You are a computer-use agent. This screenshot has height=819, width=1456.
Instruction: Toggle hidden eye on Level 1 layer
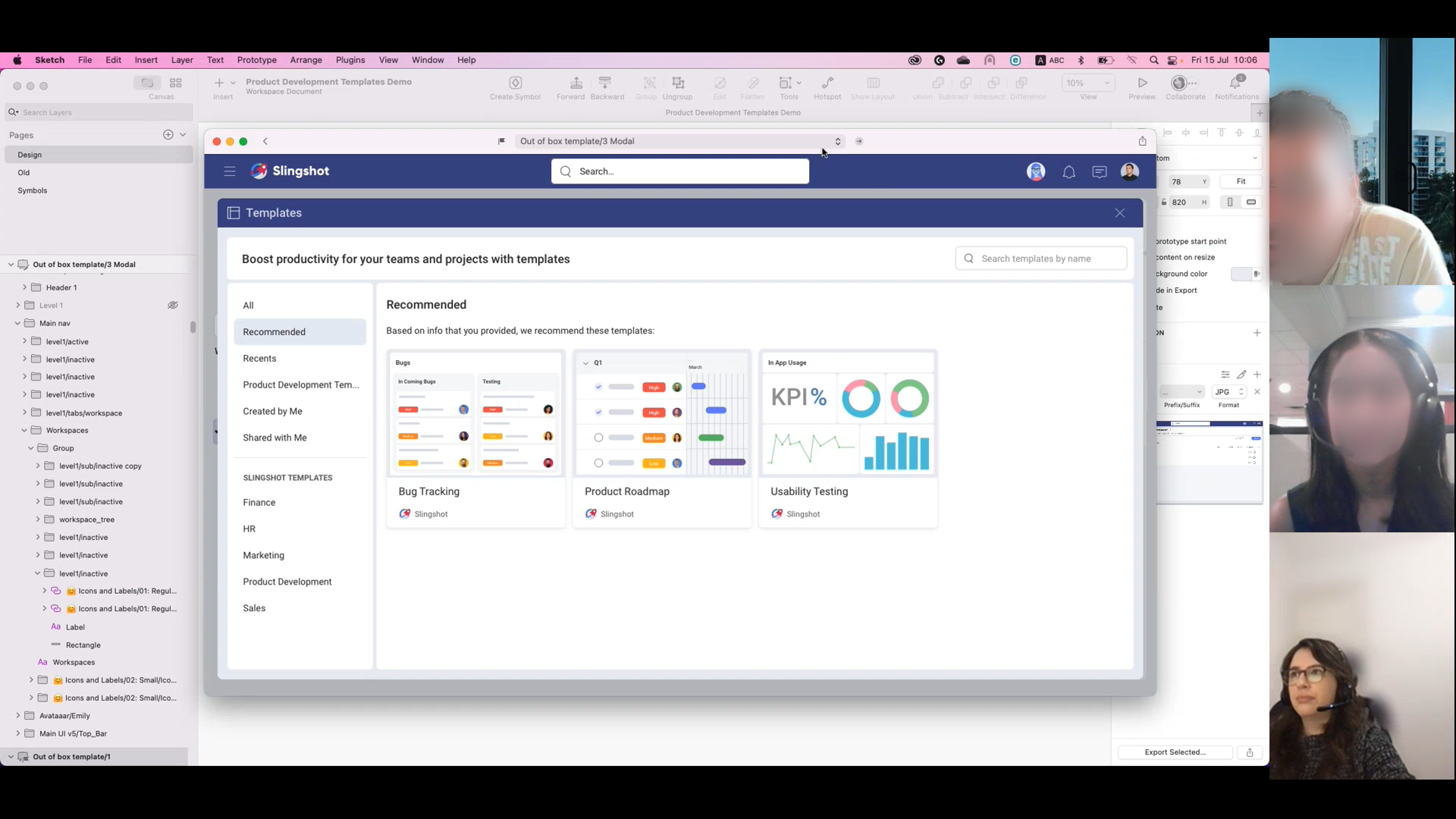[x=173, y=305]
